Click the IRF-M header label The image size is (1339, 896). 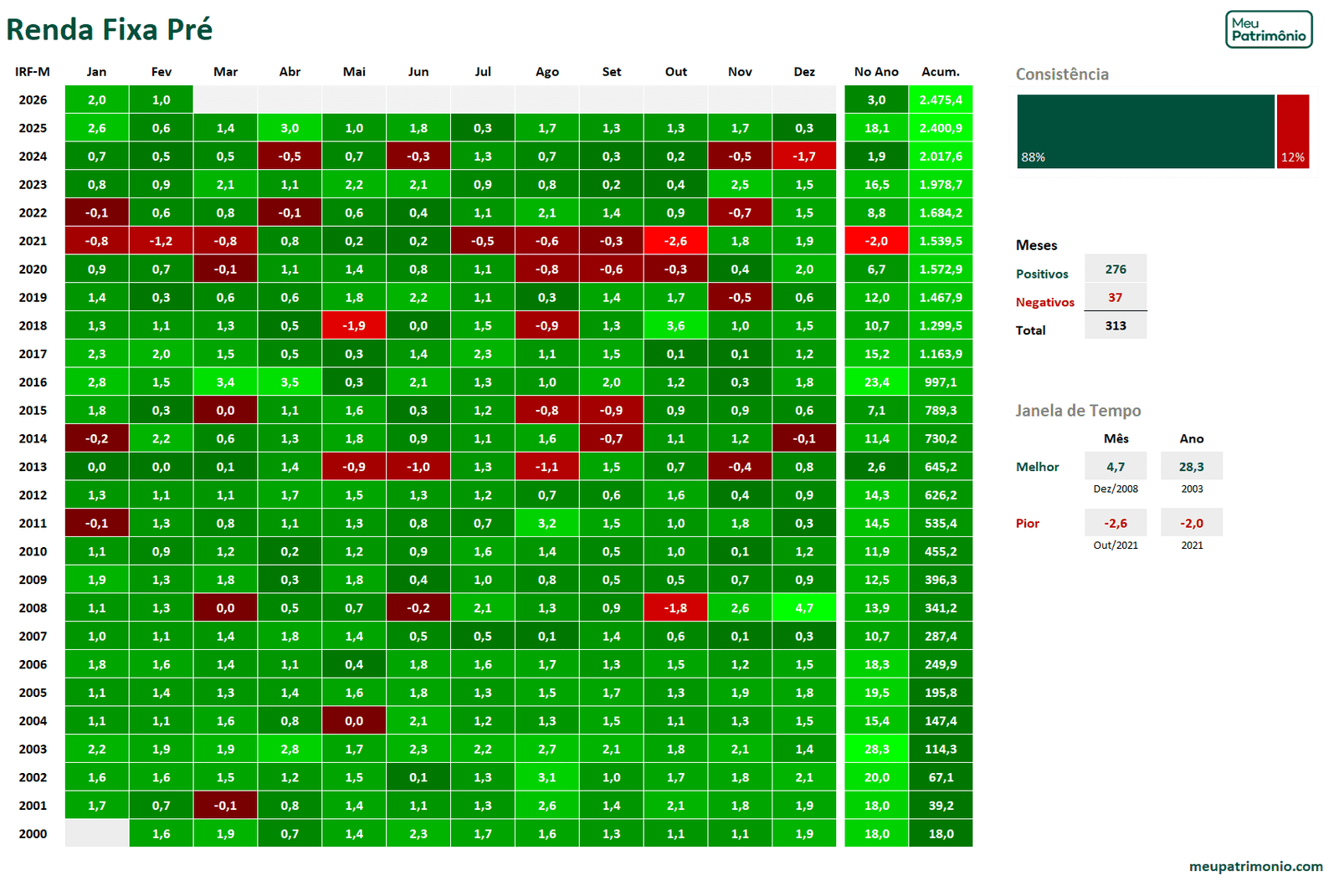[33, 72]
